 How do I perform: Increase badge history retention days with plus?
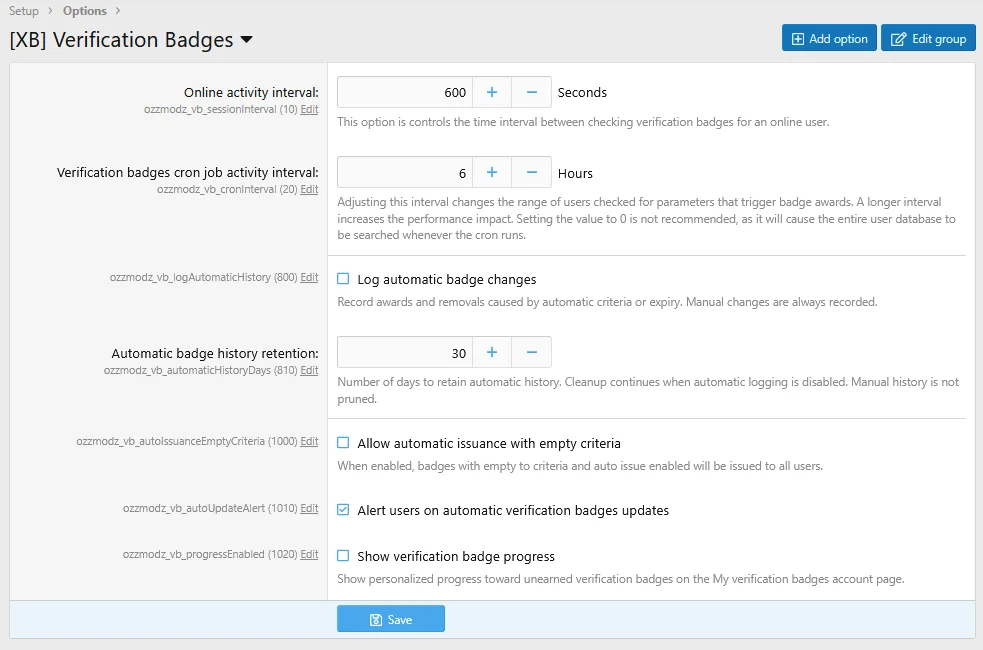tap(492, 352)
